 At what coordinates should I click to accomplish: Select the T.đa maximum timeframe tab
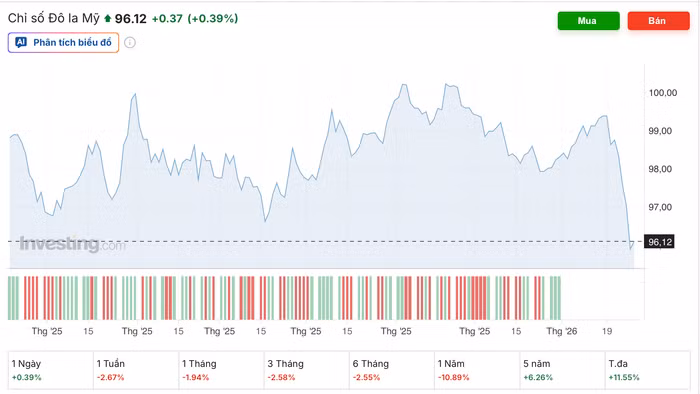[648, 370]
